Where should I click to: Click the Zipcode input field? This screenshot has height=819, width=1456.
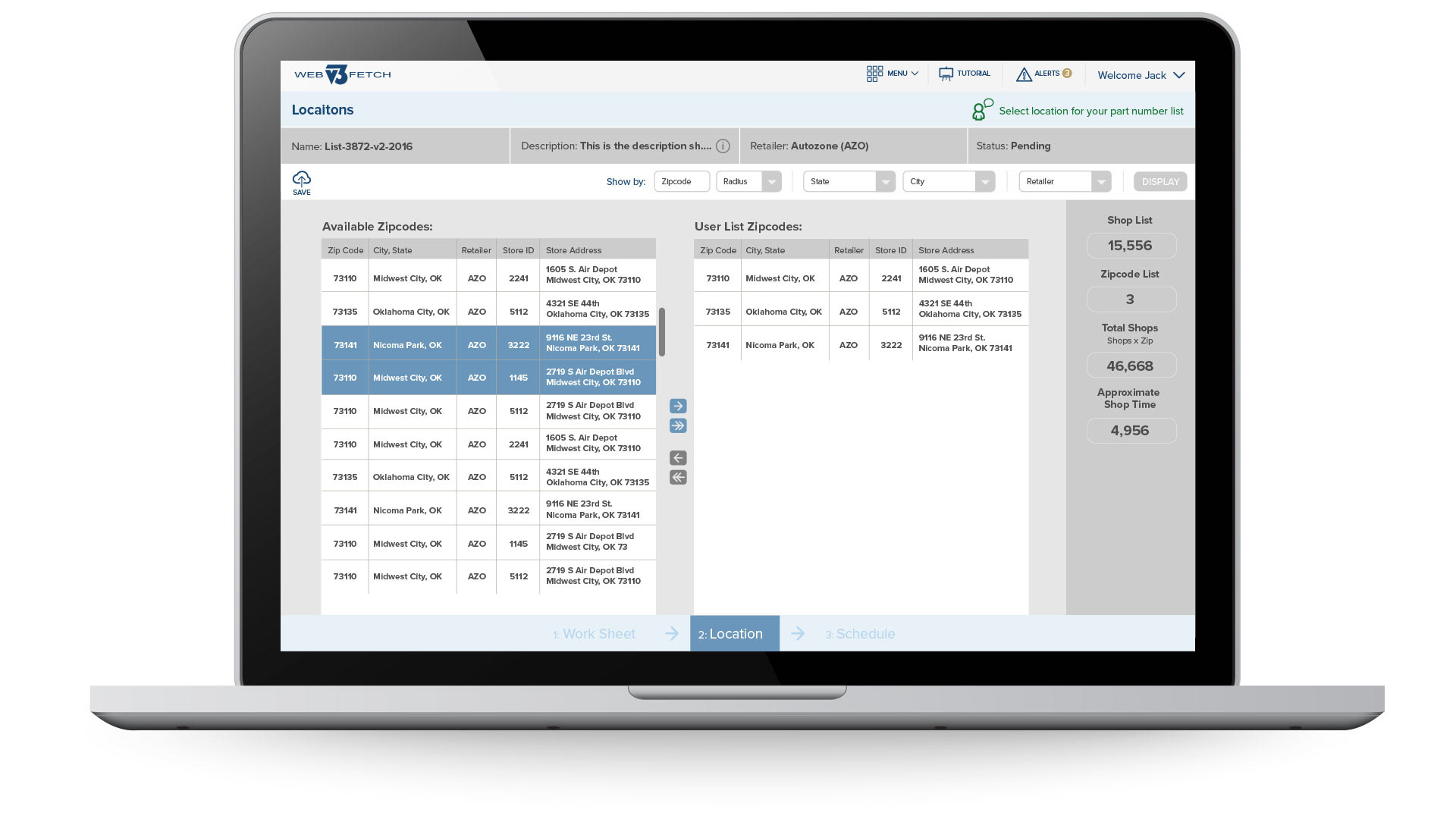coord(682,182)
